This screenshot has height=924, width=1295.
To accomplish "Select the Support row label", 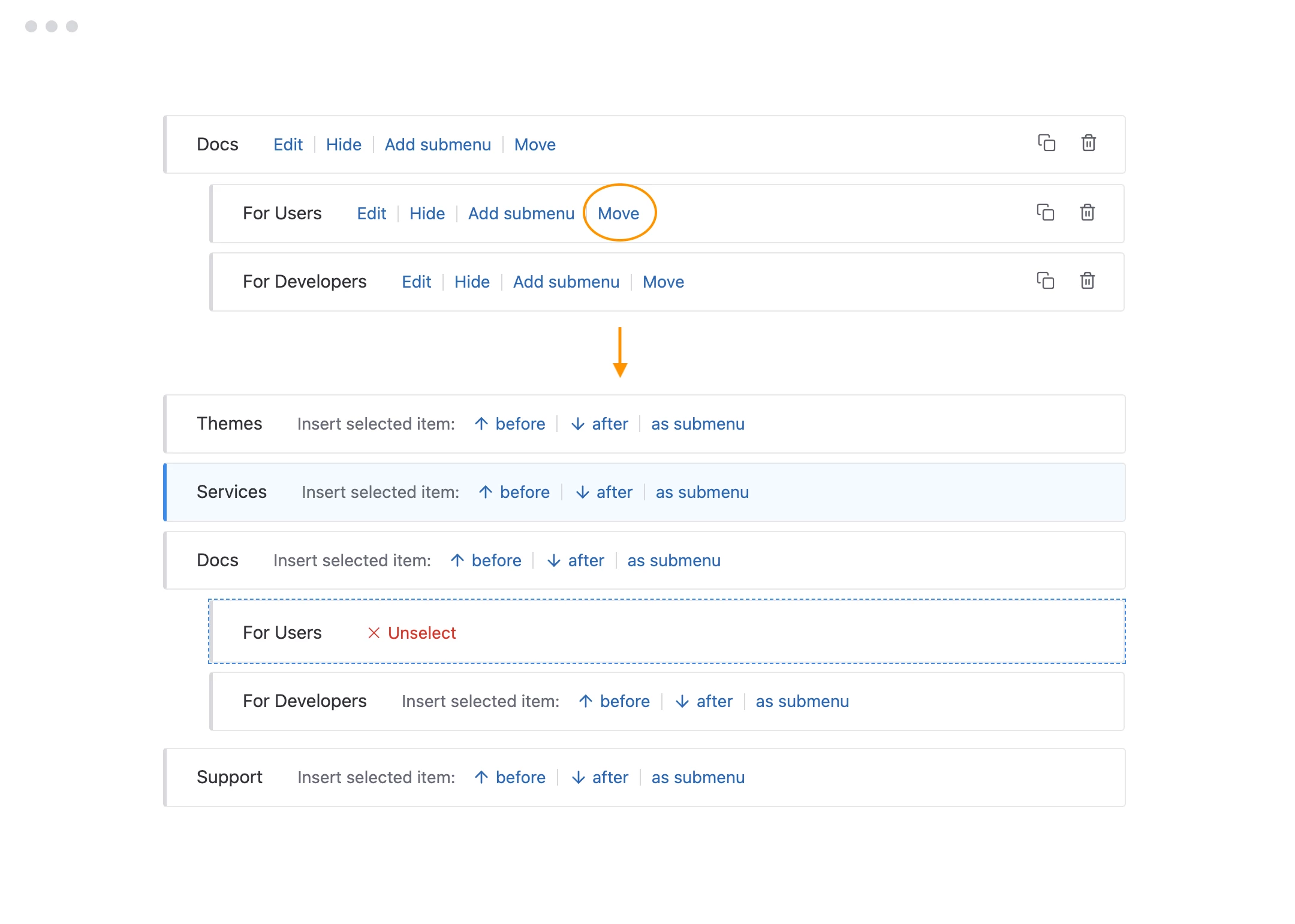I will [229, 777].
